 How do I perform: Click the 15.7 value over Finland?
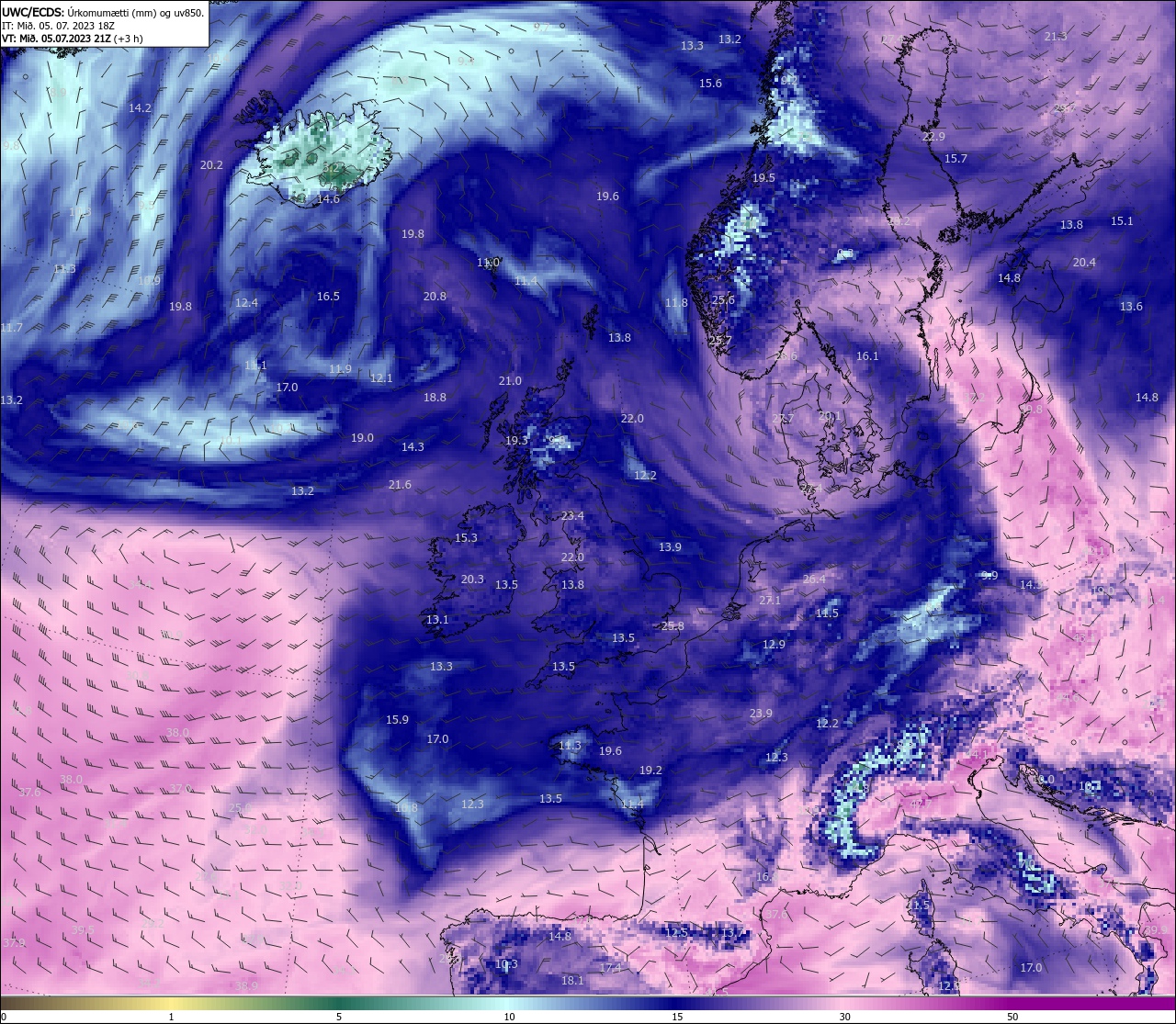pos(955,159)
